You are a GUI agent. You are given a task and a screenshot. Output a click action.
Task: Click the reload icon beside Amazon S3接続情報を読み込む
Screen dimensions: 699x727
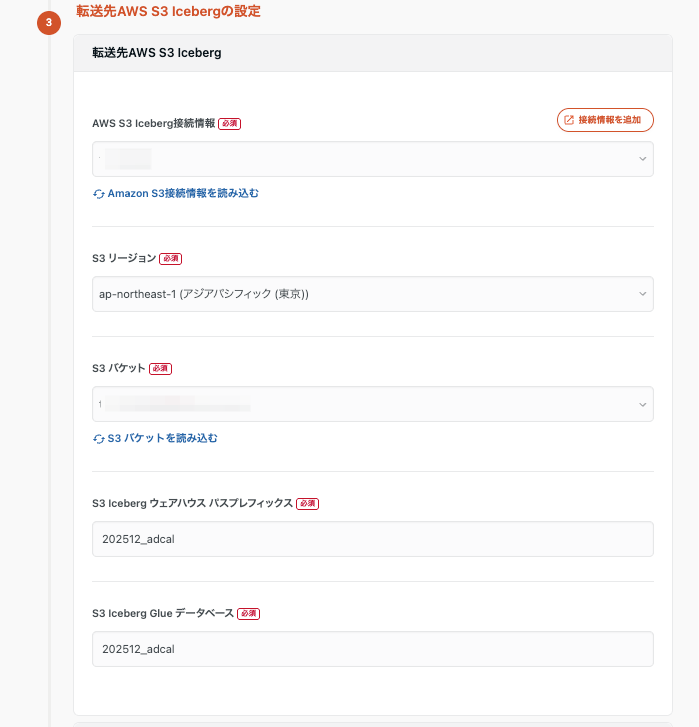(99, 194)
